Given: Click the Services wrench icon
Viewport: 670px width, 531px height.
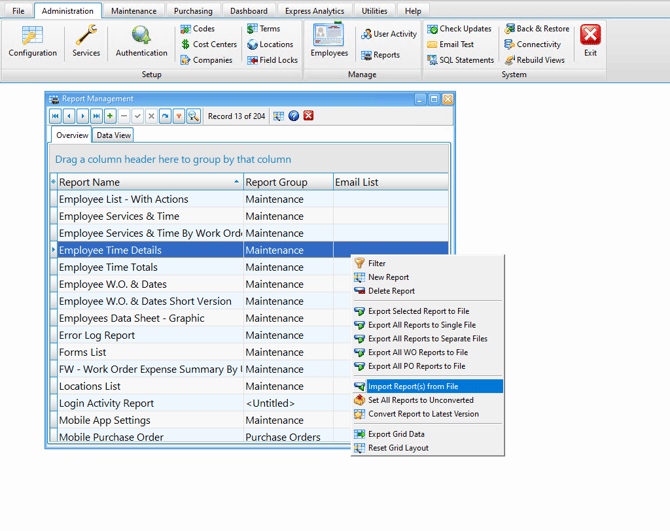Looking at the screenshot, I should coord(86,41).
